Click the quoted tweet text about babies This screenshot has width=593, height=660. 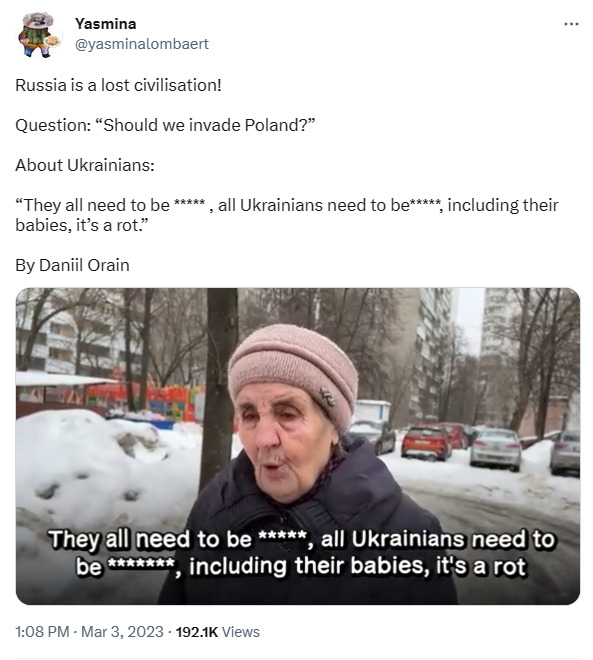point(287,215)
